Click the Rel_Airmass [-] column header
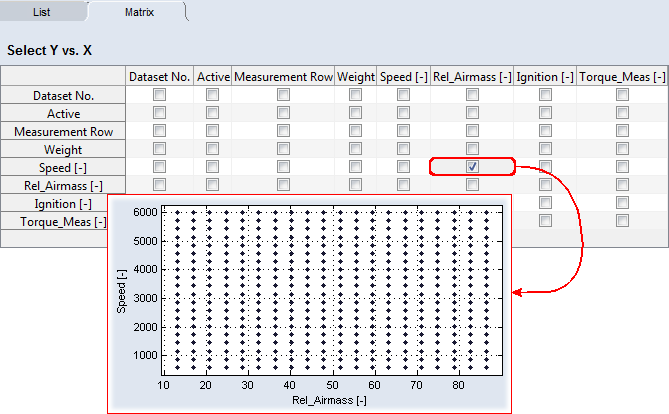The image size is (669, 414). point(472,77)
